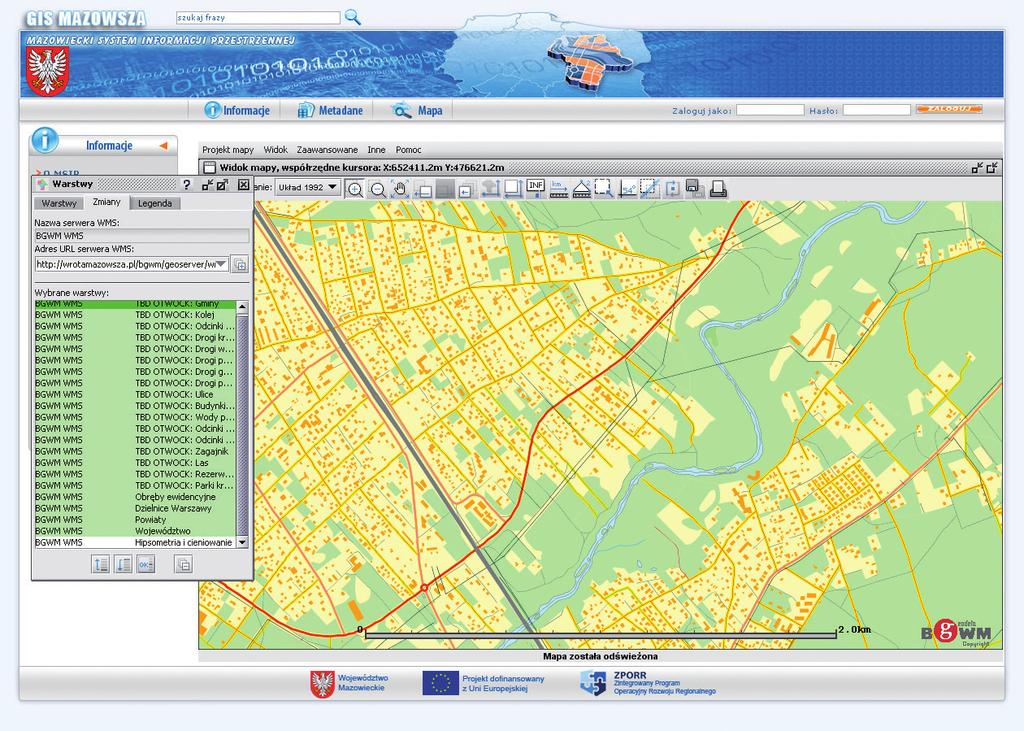1024x731 pixels.
Task: Select Powiaty layer row
Action: tap(135, 520)
